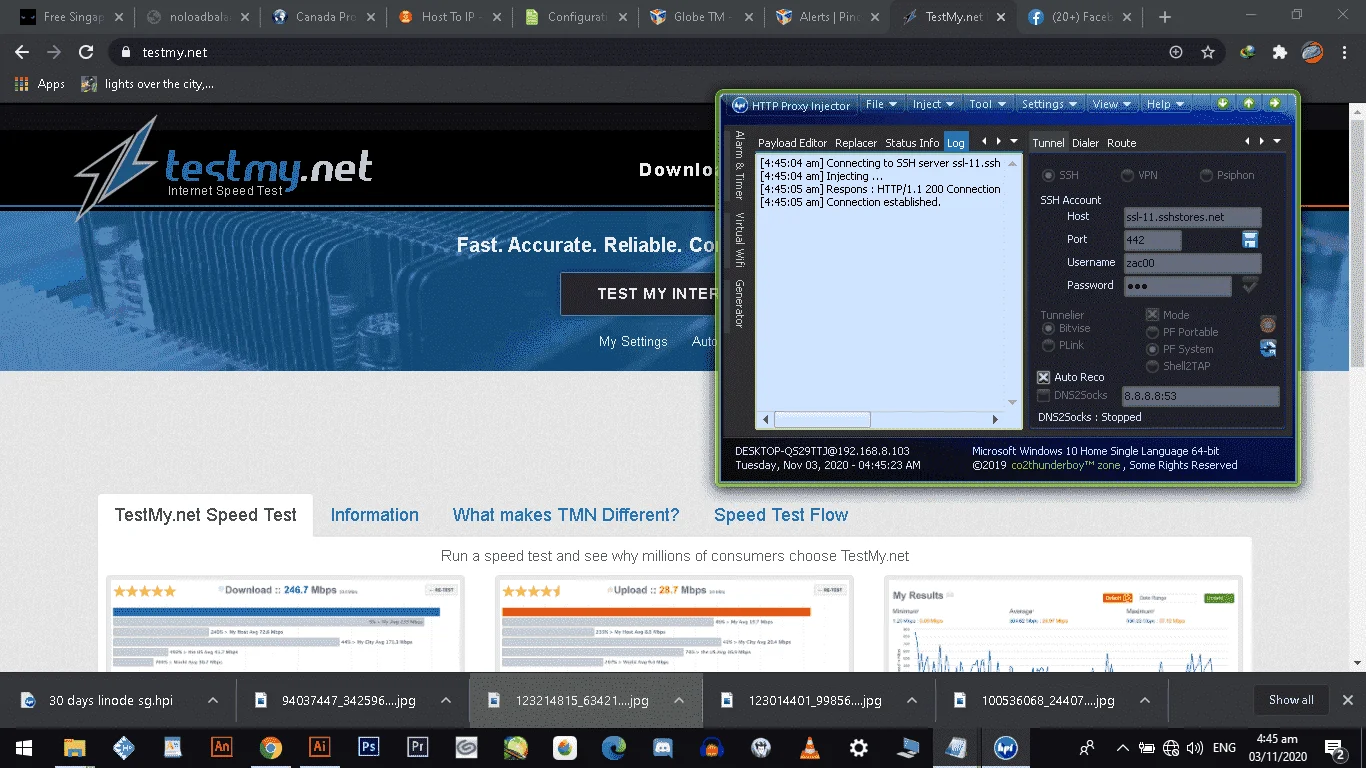The height and width of the screenshot is (768, 1366).
Task: Select the SSH radio button
Action: coord(1049,175)
